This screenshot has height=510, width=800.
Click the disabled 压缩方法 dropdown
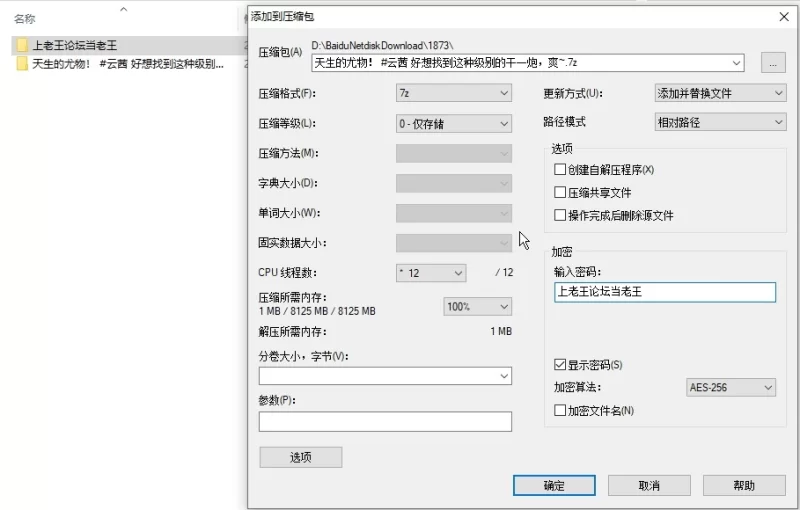tap(454, 154)
